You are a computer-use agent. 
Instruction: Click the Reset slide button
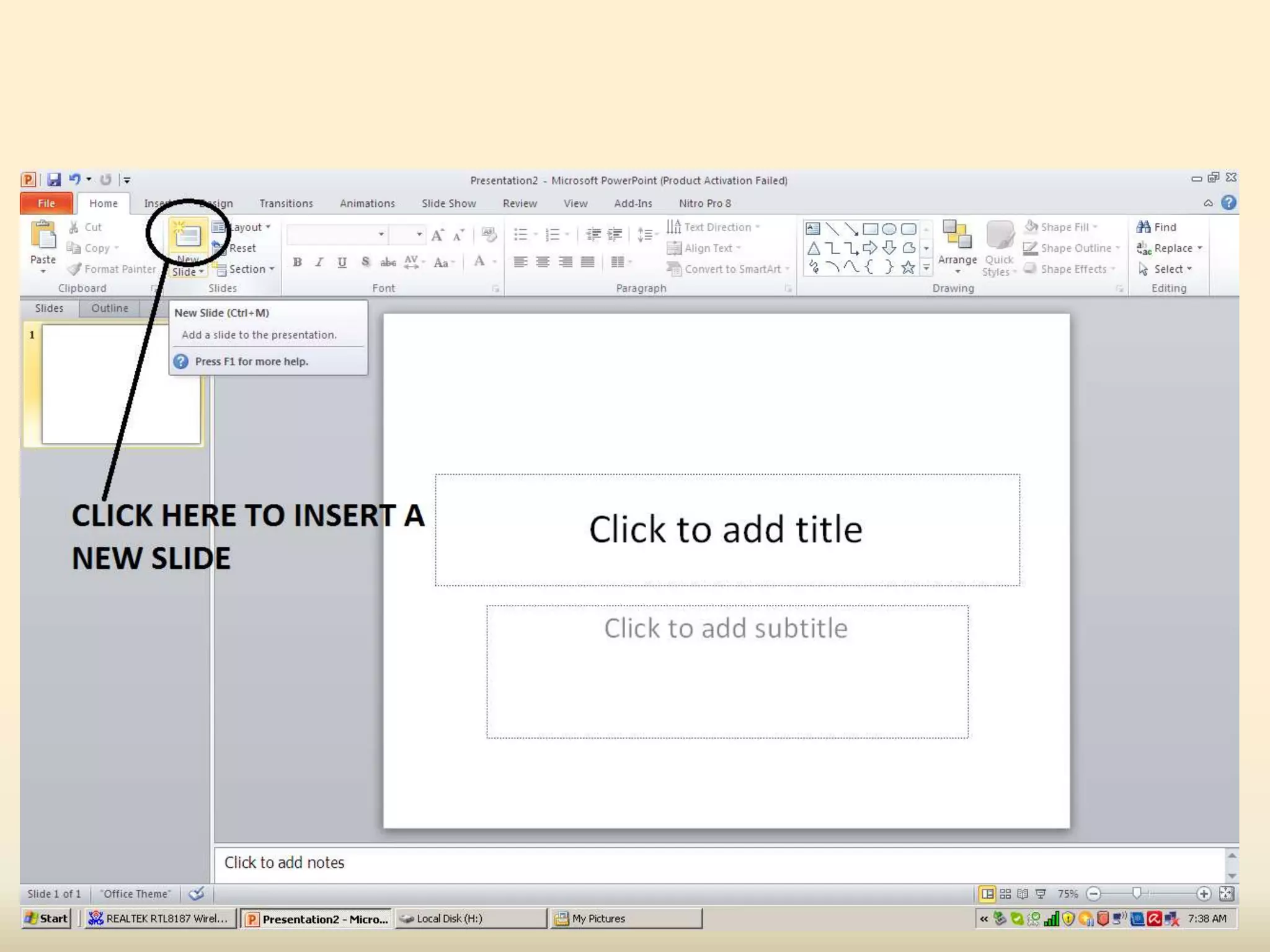point(242,248)
